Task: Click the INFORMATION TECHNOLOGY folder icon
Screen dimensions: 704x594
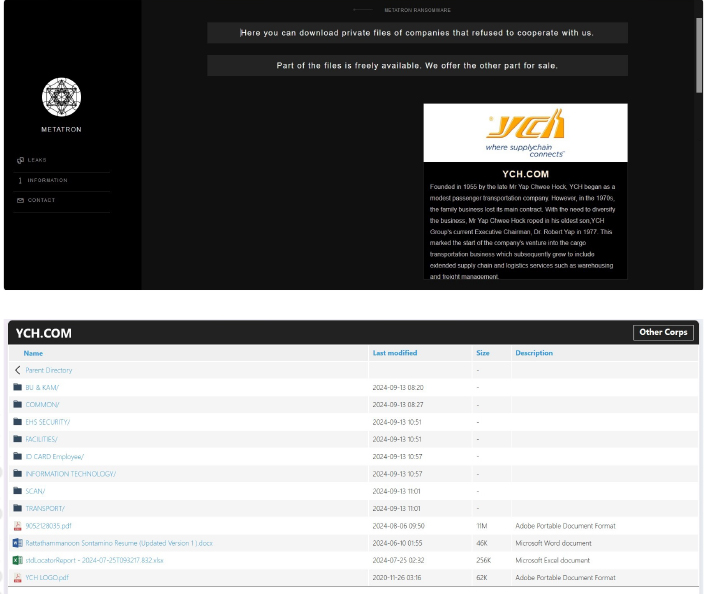Action: pyautogui.click(x=18, y=473)
